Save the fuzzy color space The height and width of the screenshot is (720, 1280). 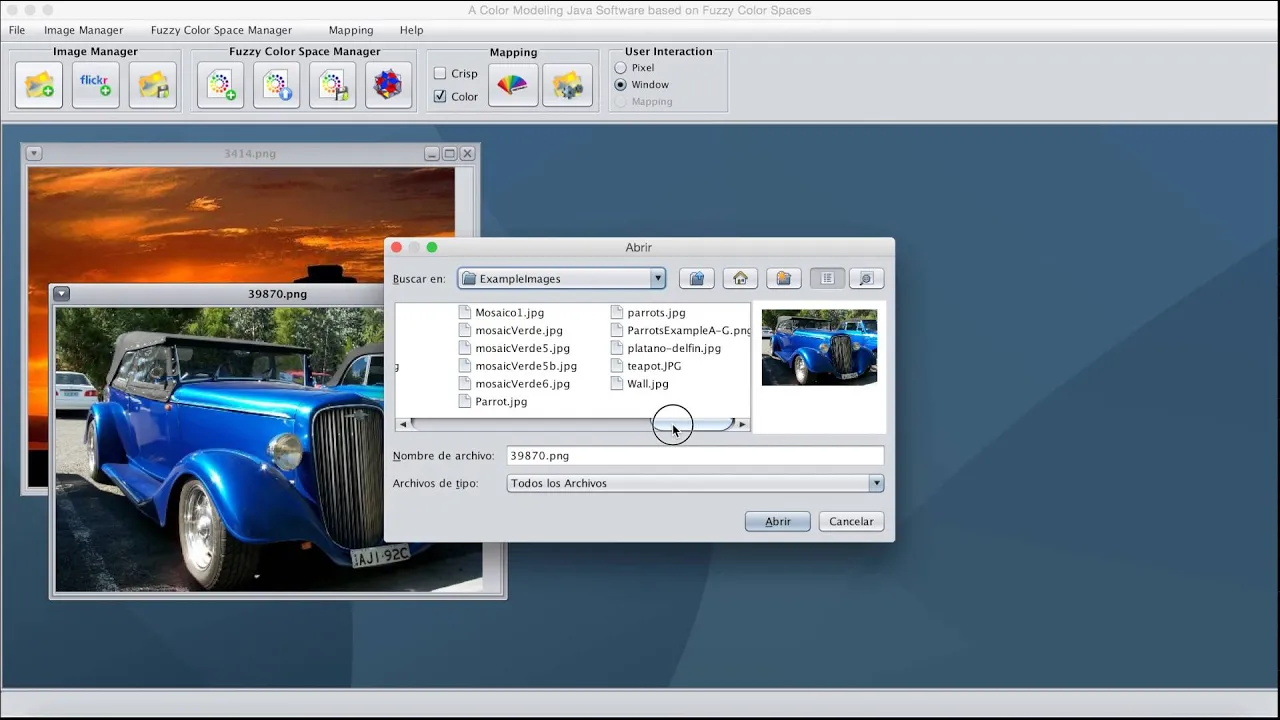pos(333,85)
